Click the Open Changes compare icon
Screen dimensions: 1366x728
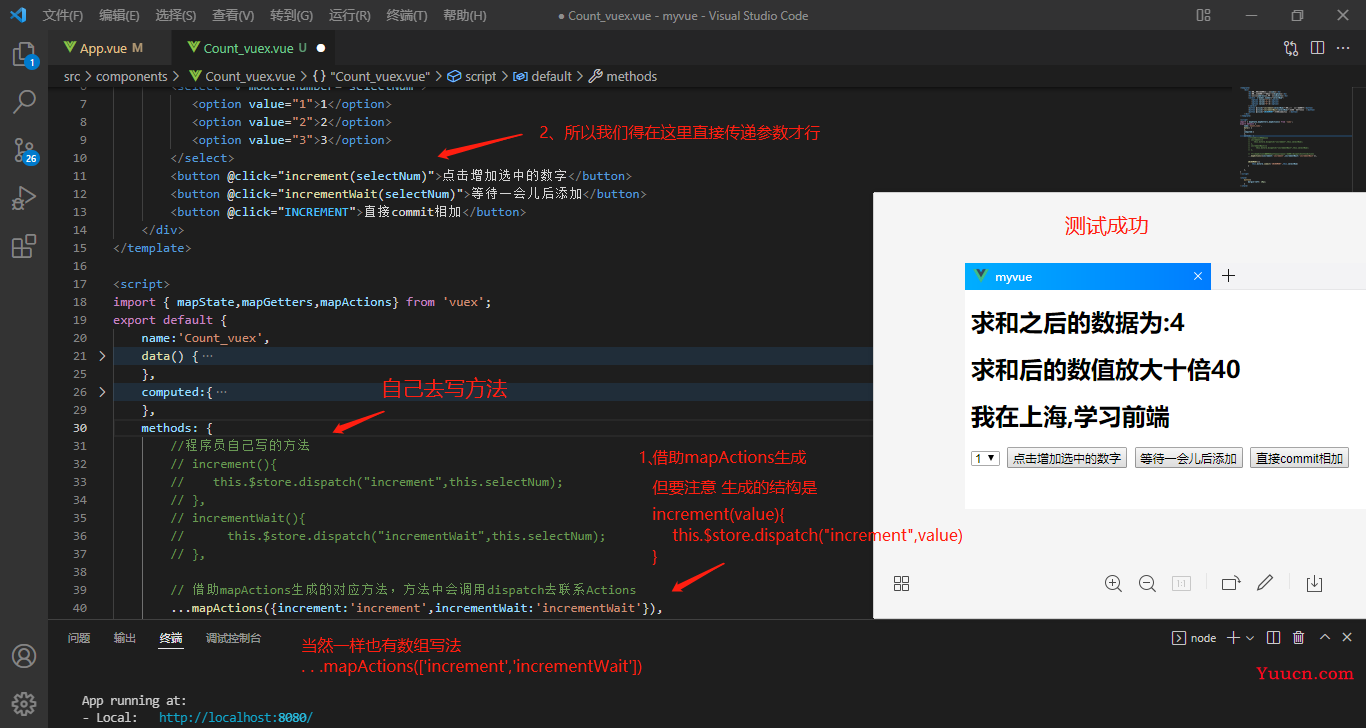tap(1291, 47)
